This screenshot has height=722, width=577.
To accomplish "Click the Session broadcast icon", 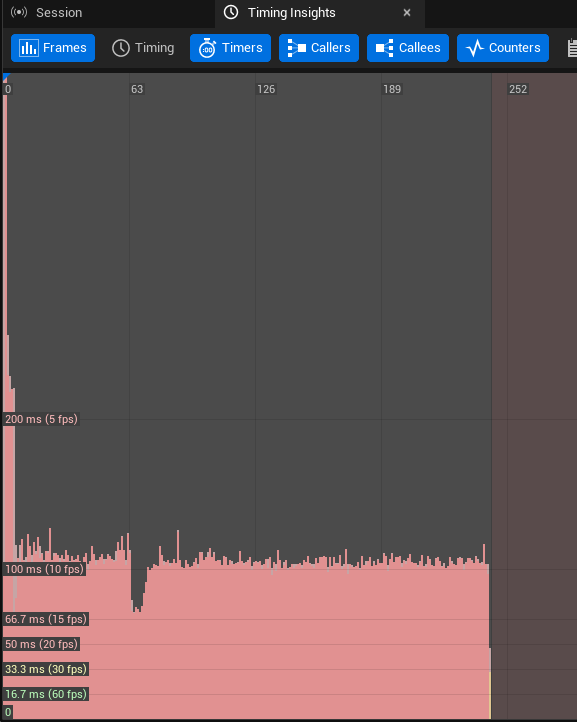I will [x=19, y=12].
